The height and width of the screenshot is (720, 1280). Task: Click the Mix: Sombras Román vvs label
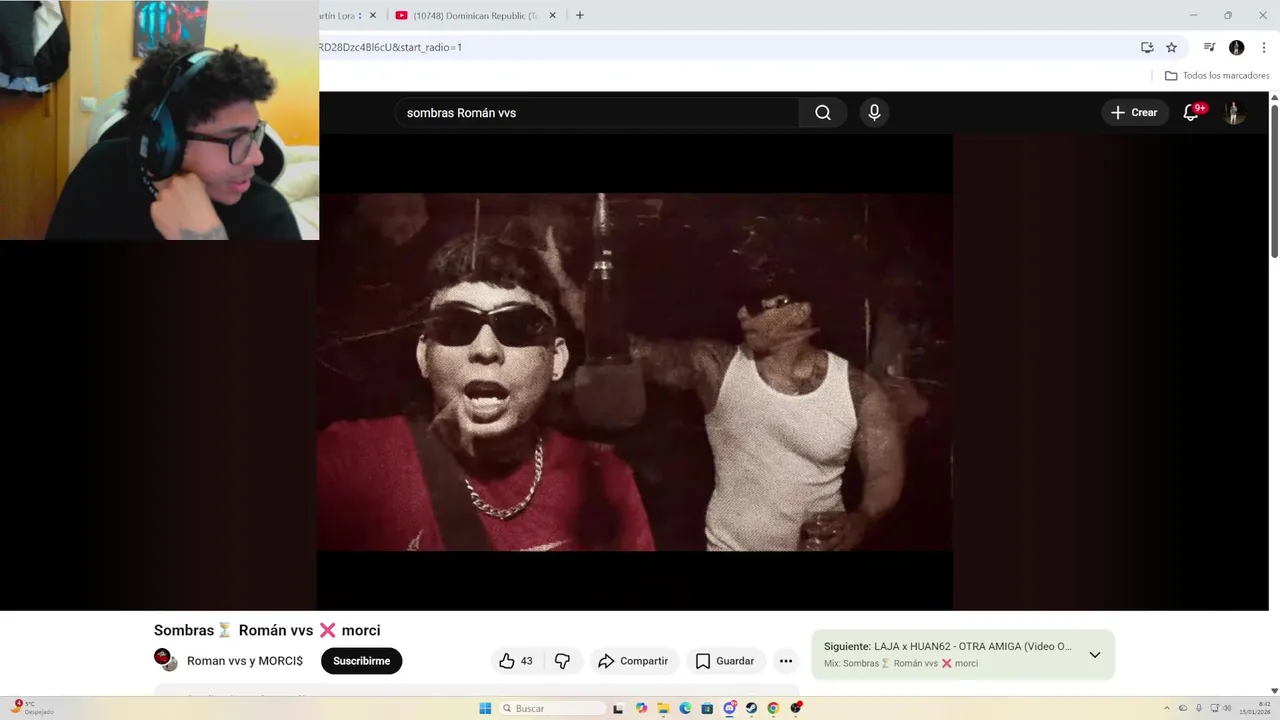(x=901, y=663)
